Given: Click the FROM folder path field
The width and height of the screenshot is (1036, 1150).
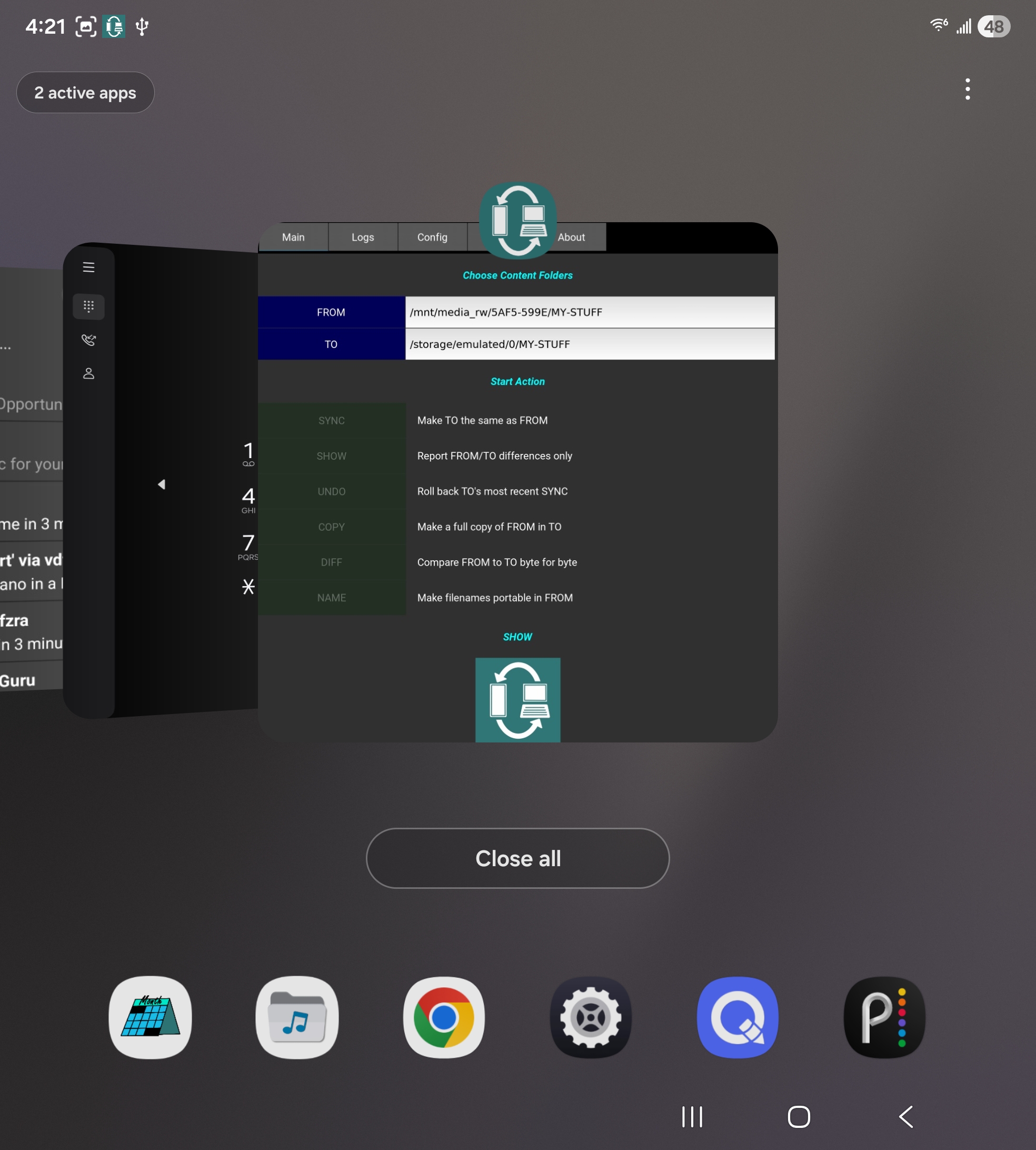Looking at the screenshot, I should [x=589, y=312].
